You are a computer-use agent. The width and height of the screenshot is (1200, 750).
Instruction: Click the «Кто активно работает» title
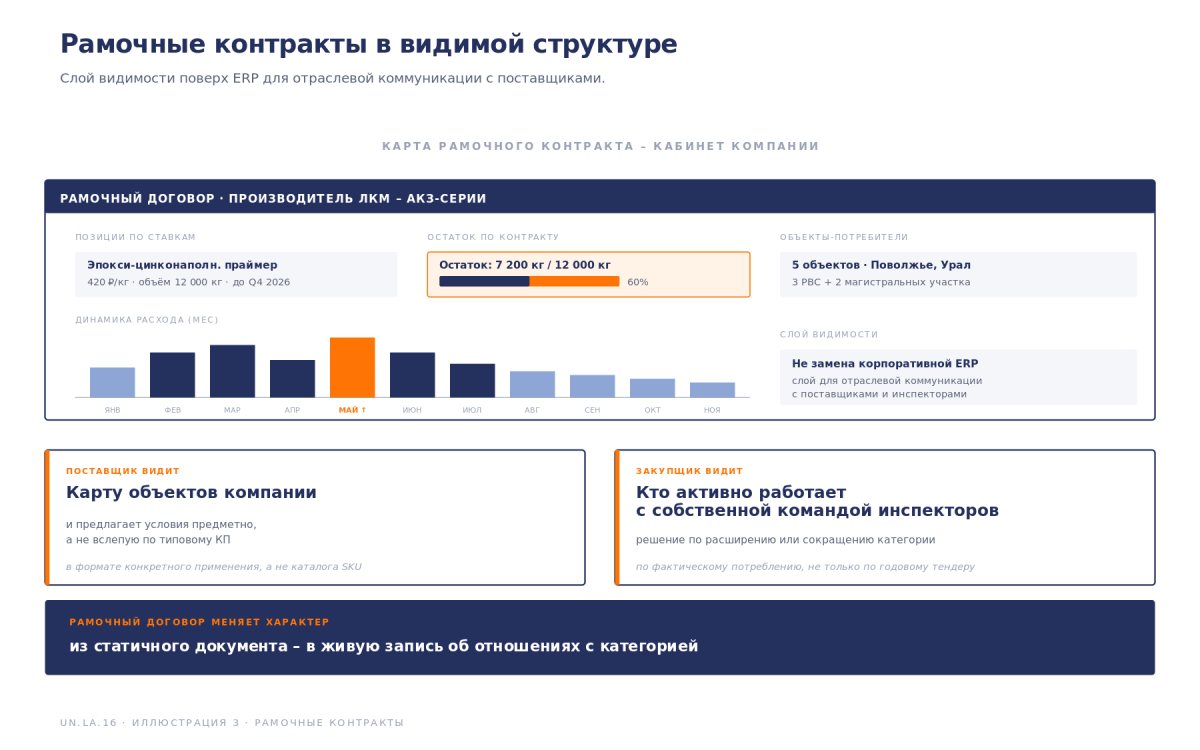coord(741,493)
